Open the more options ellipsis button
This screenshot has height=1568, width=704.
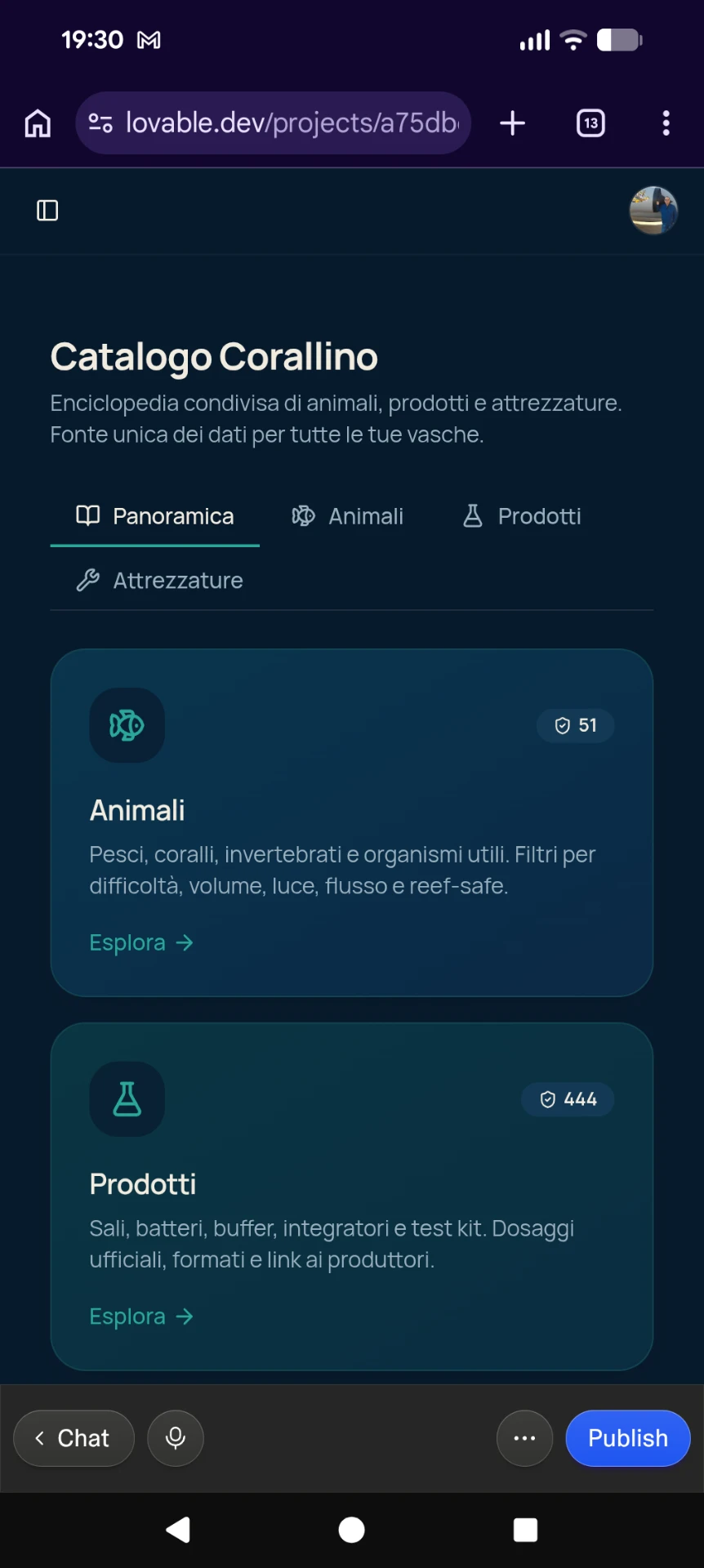click(x=524, y=1438)
